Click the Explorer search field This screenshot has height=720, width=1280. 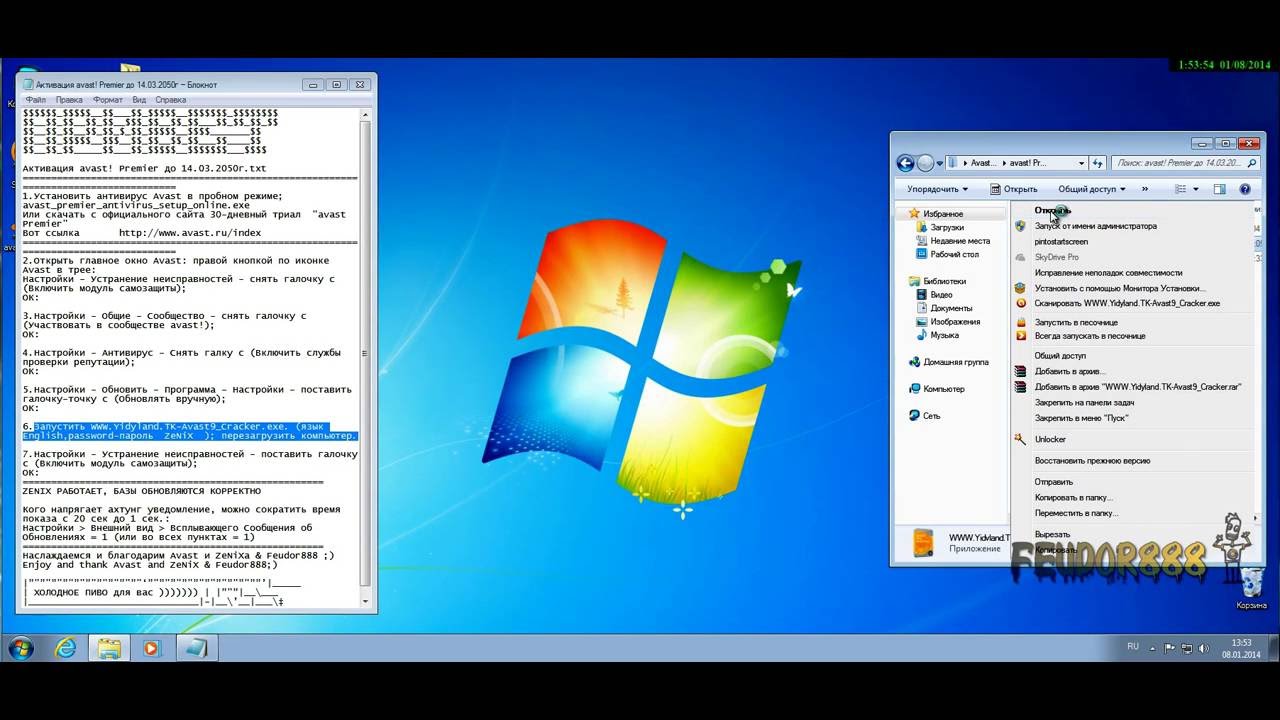[1185, 163]
